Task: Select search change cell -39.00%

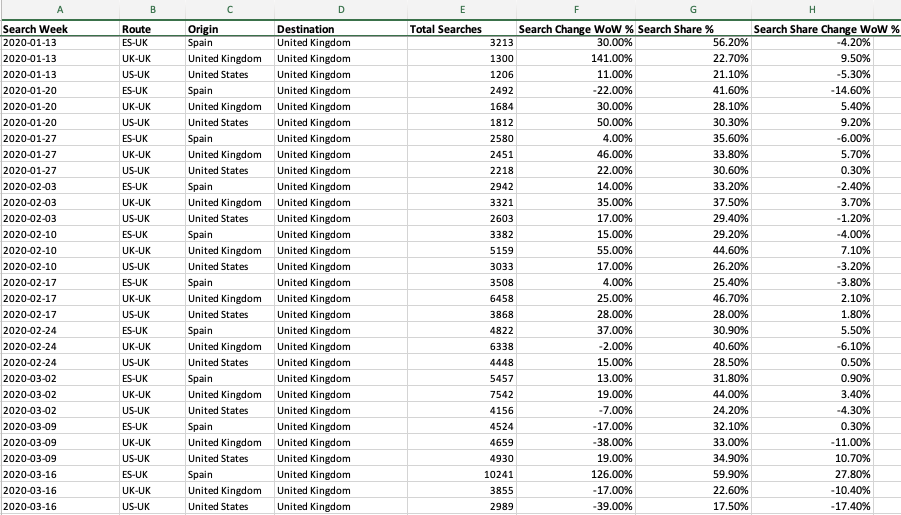Action: pyautogui.click(x=576, y=506)
